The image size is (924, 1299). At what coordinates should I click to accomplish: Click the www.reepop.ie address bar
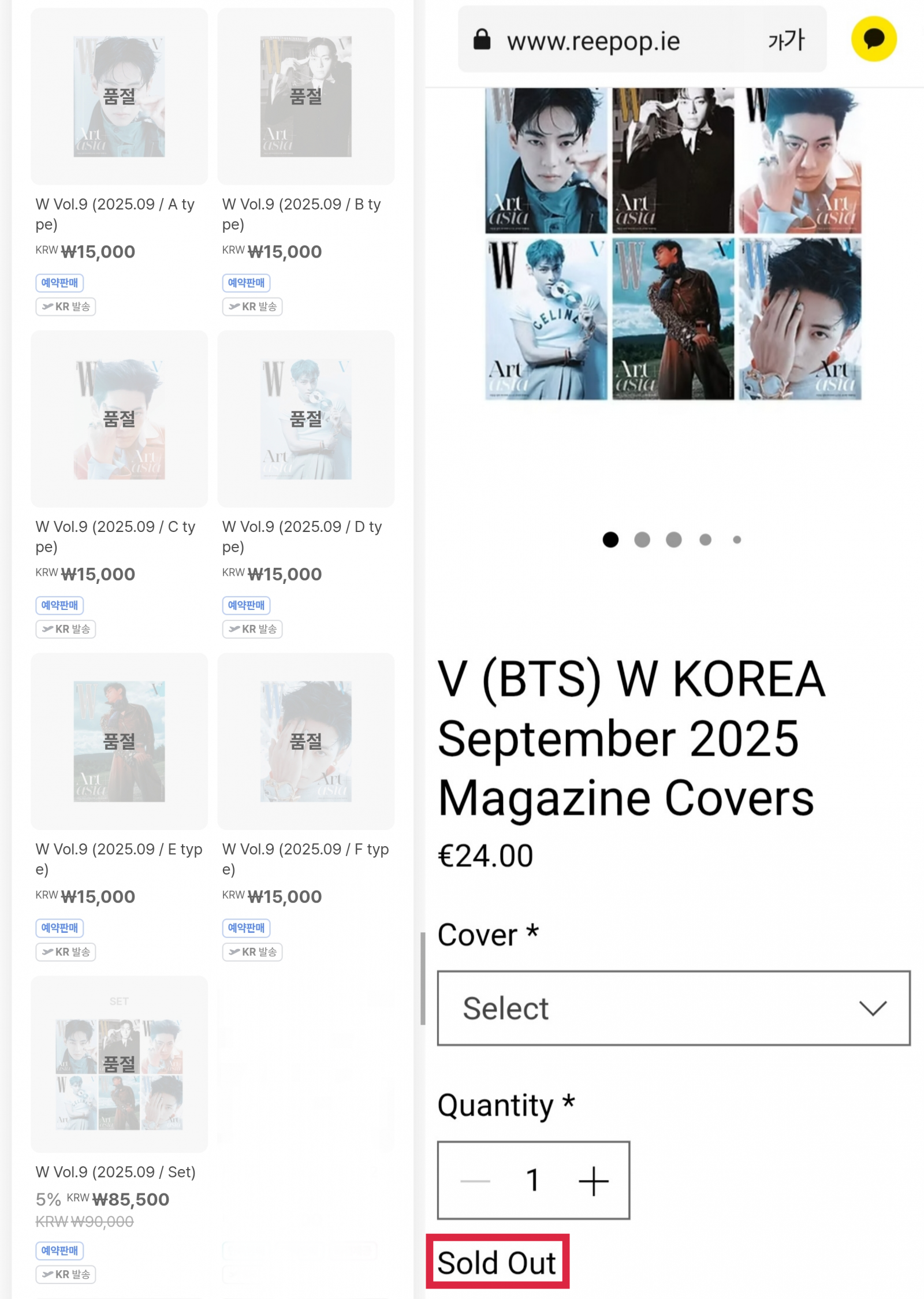click(x=593, y=42)
